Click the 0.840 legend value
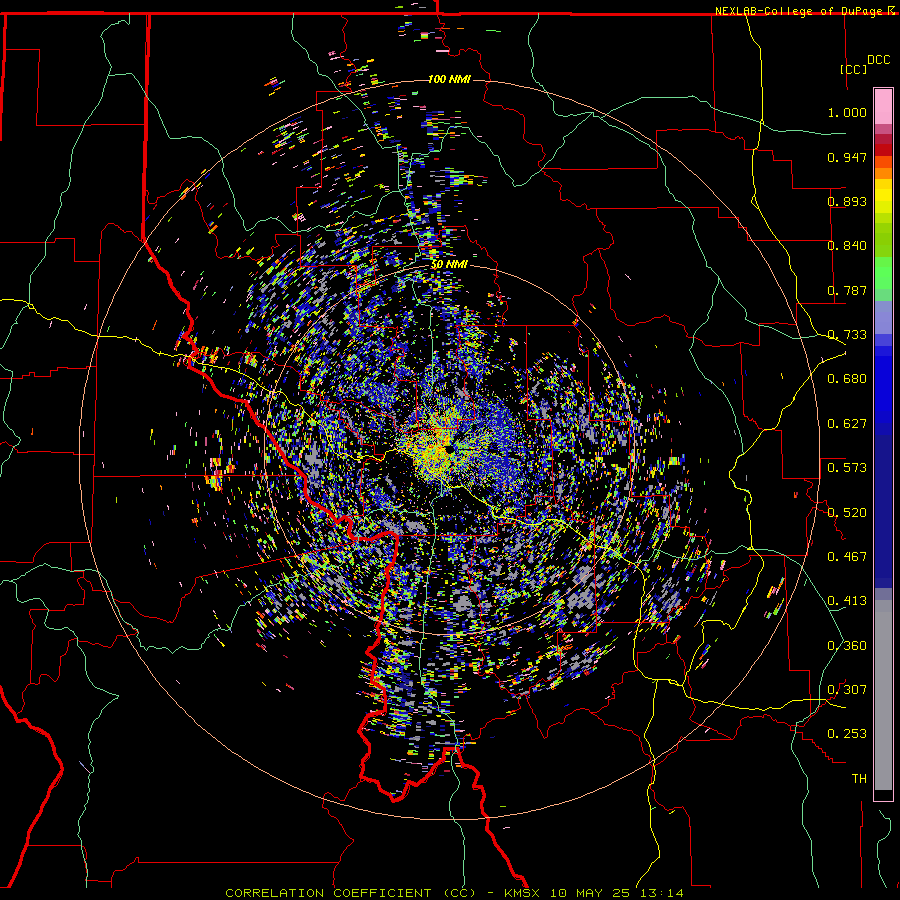 coord(847,246)
